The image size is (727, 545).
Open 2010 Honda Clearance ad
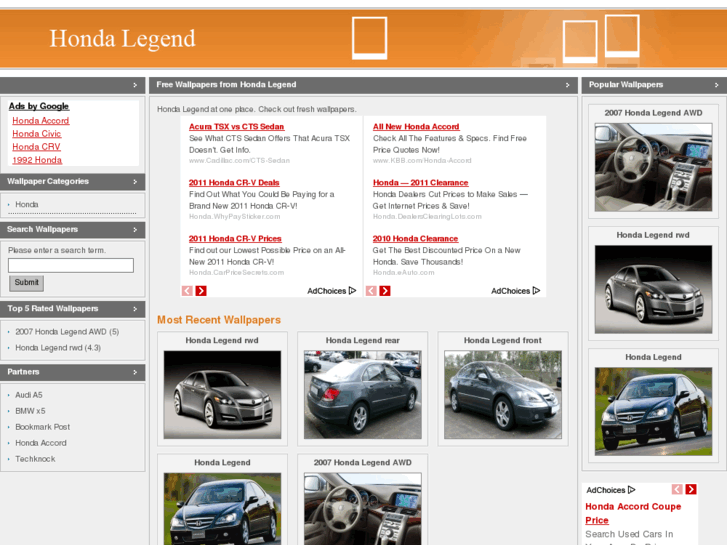coord(415,238)
